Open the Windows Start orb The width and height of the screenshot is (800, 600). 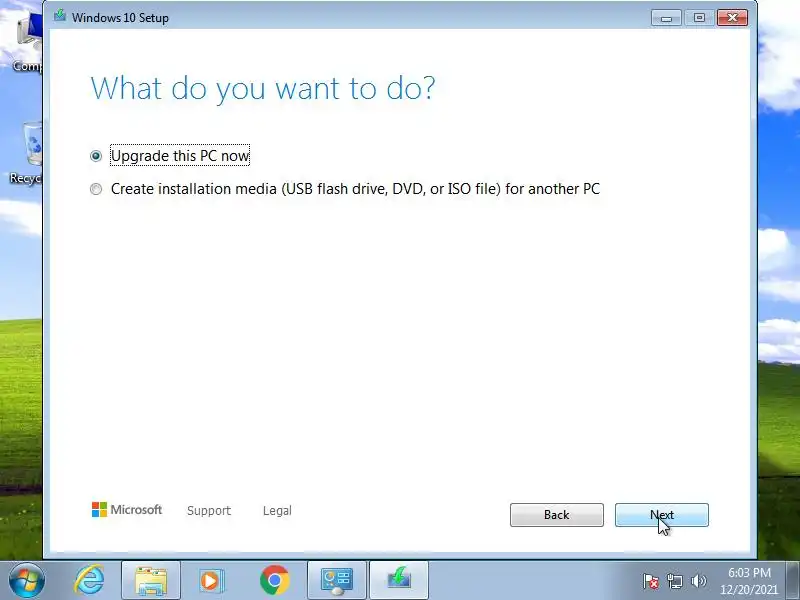(x=26, y=580)
